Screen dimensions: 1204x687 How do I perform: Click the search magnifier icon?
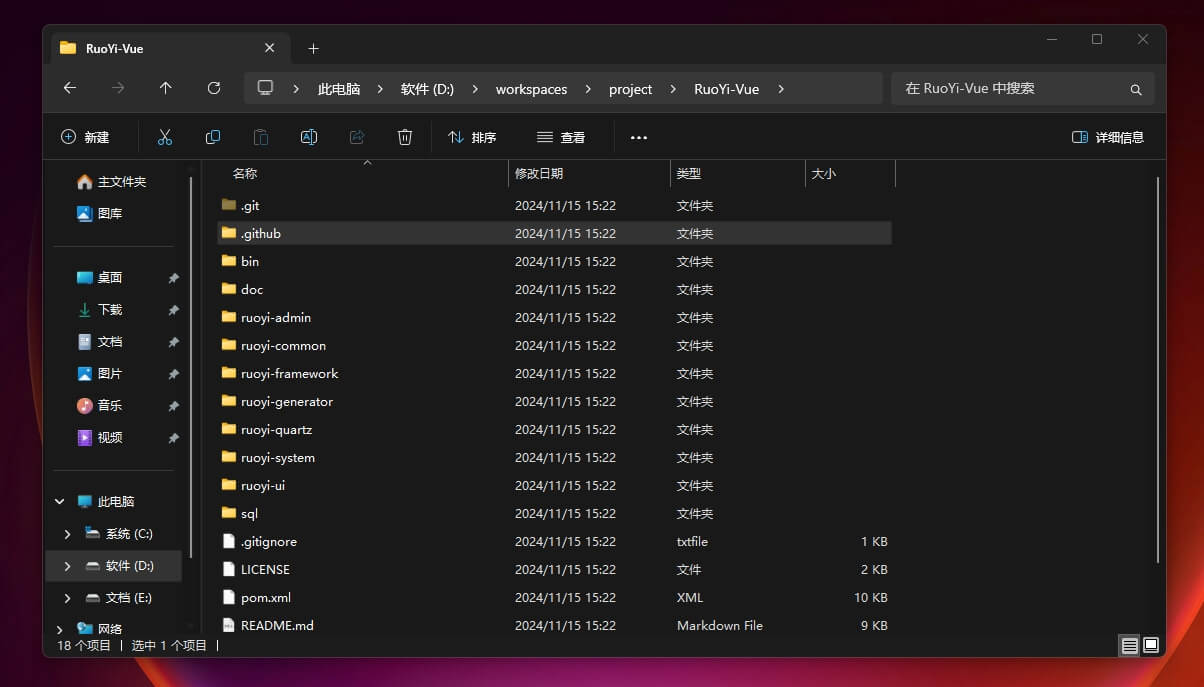[x=1136, y=89]
